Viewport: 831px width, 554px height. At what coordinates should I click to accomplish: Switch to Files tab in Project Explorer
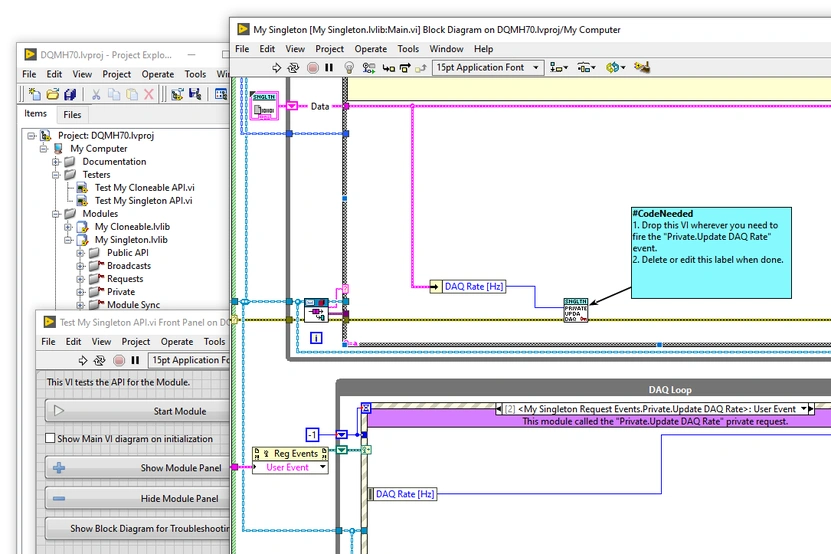click(72, 115)
